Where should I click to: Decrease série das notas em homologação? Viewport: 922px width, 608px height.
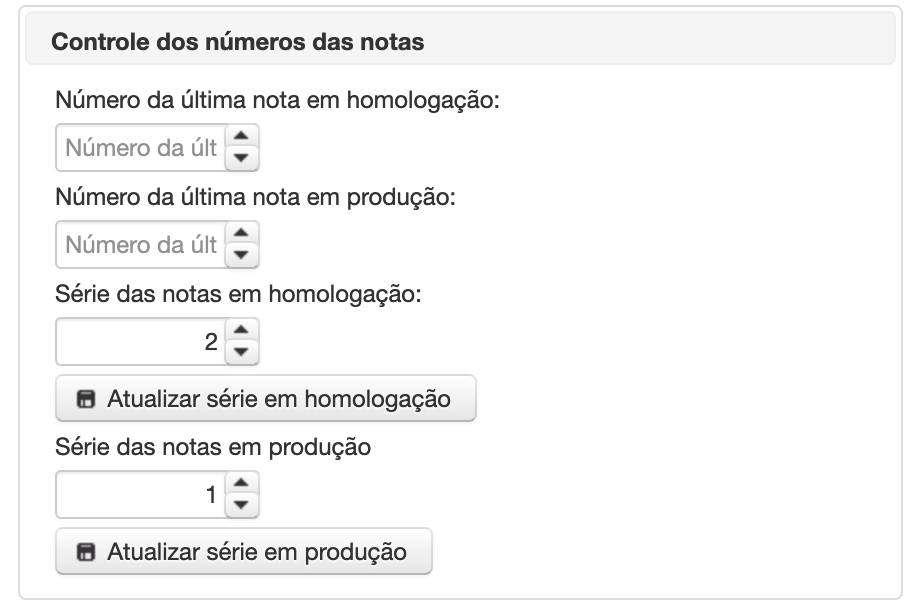click(241, 352)
